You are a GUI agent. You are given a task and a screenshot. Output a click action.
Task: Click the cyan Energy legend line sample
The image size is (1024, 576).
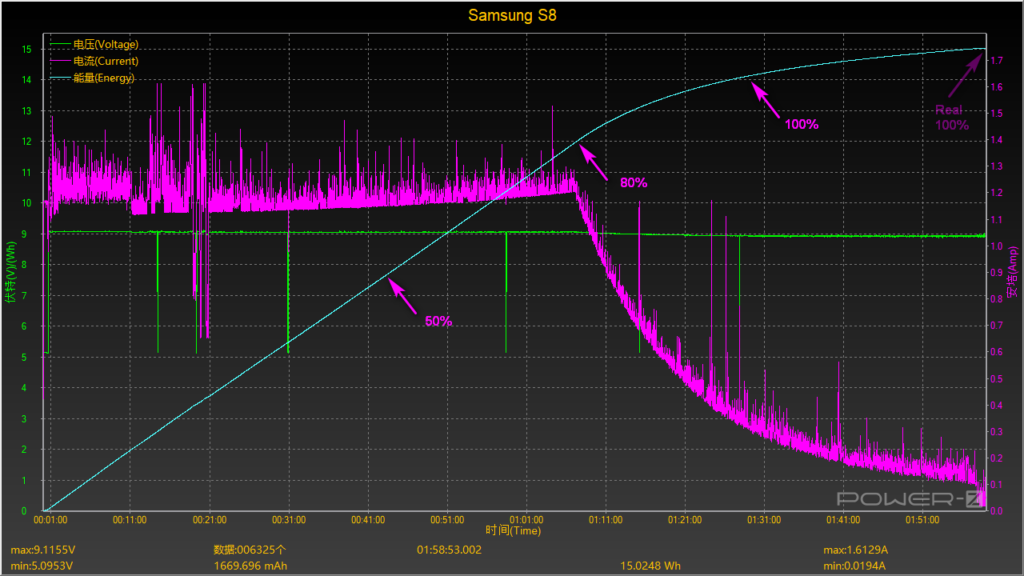point(60,78)
